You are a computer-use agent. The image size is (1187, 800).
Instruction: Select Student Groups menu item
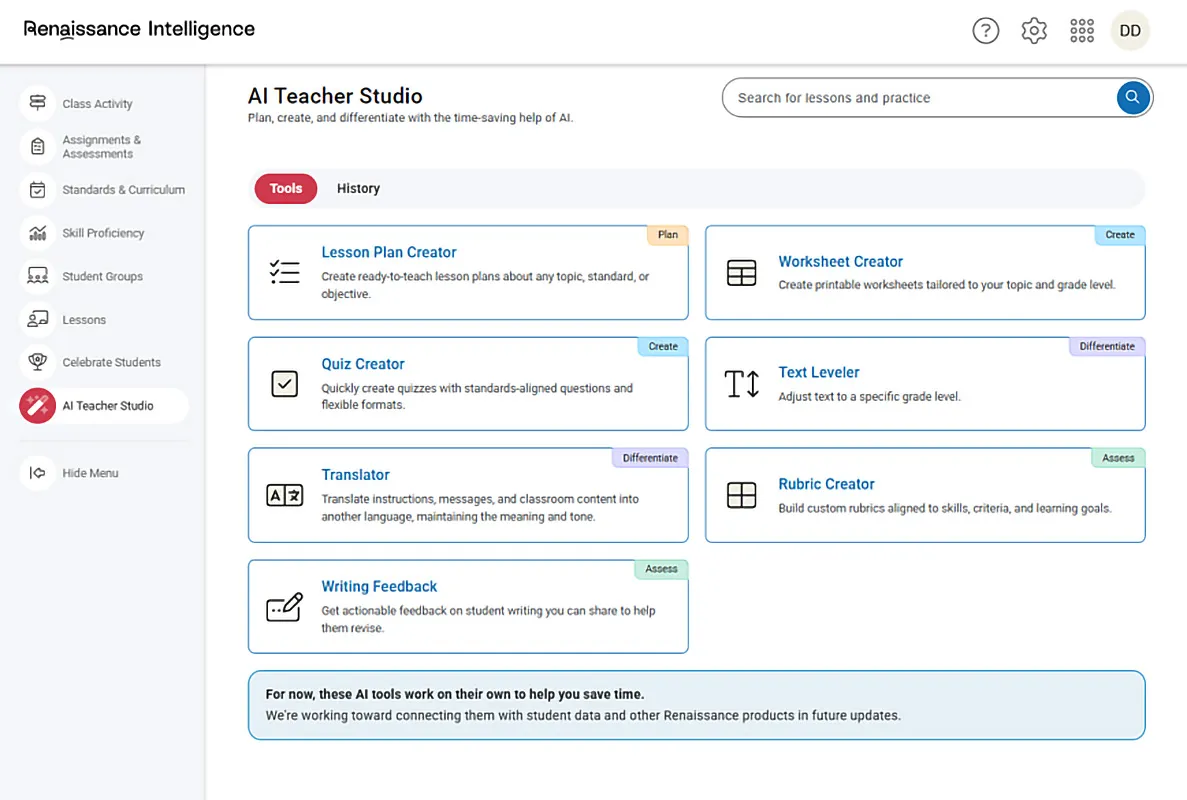point(102,276)
